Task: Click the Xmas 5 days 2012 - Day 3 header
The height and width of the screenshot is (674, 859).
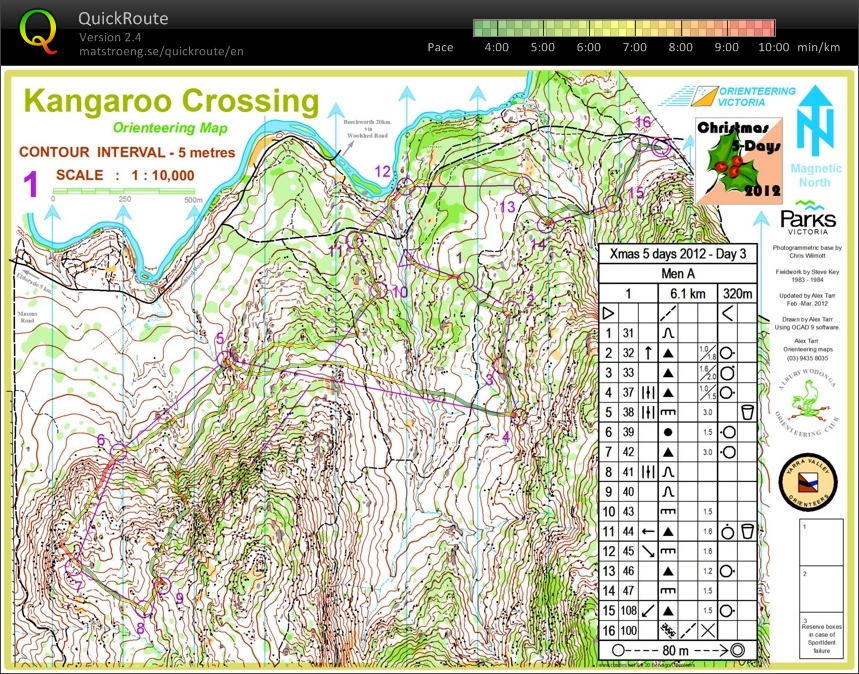Action: click(x=679, y=254)
